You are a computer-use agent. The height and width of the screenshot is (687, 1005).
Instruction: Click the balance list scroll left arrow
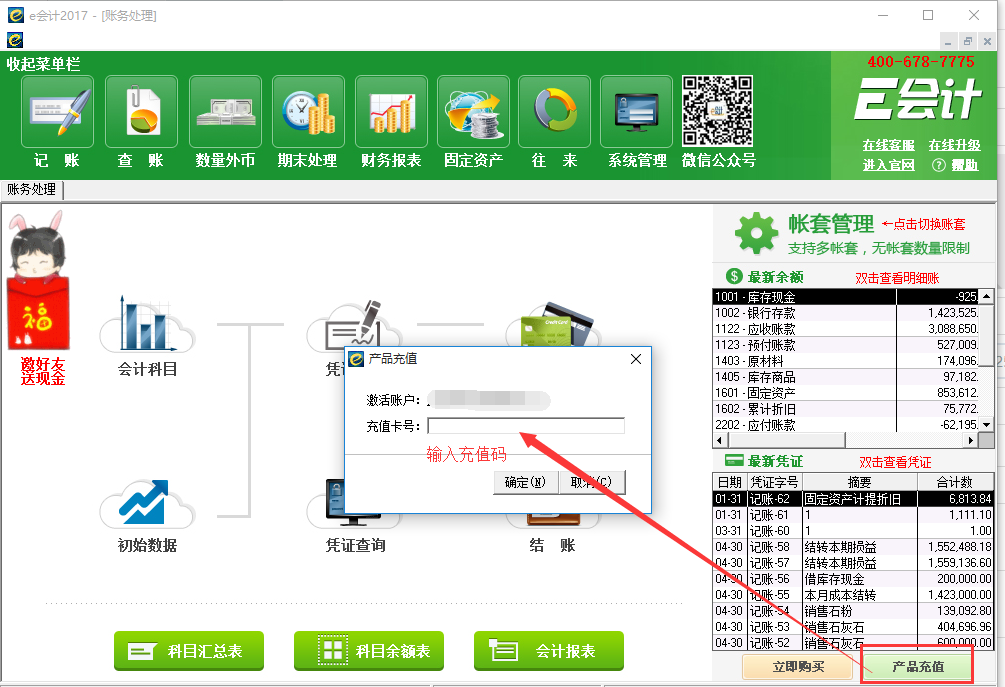(720, 440)
